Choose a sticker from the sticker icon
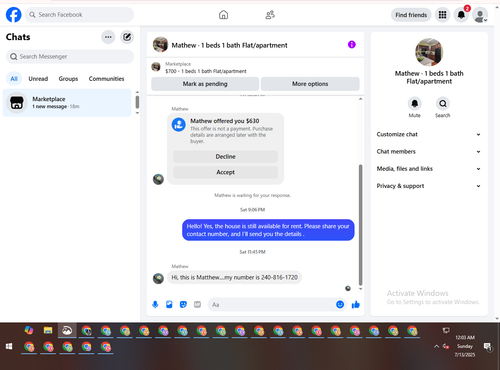This screenshot has width=500, height=370. point(183,304)
